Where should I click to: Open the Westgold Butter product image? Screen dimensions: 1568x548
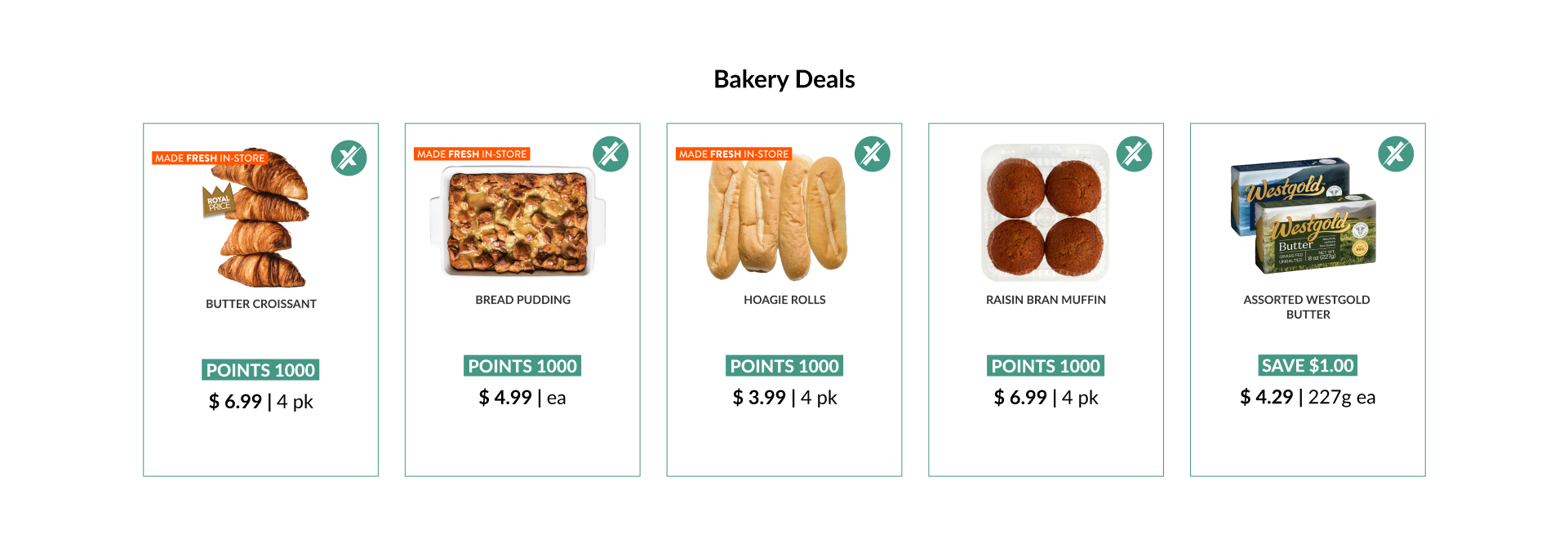click(1304, 216)
